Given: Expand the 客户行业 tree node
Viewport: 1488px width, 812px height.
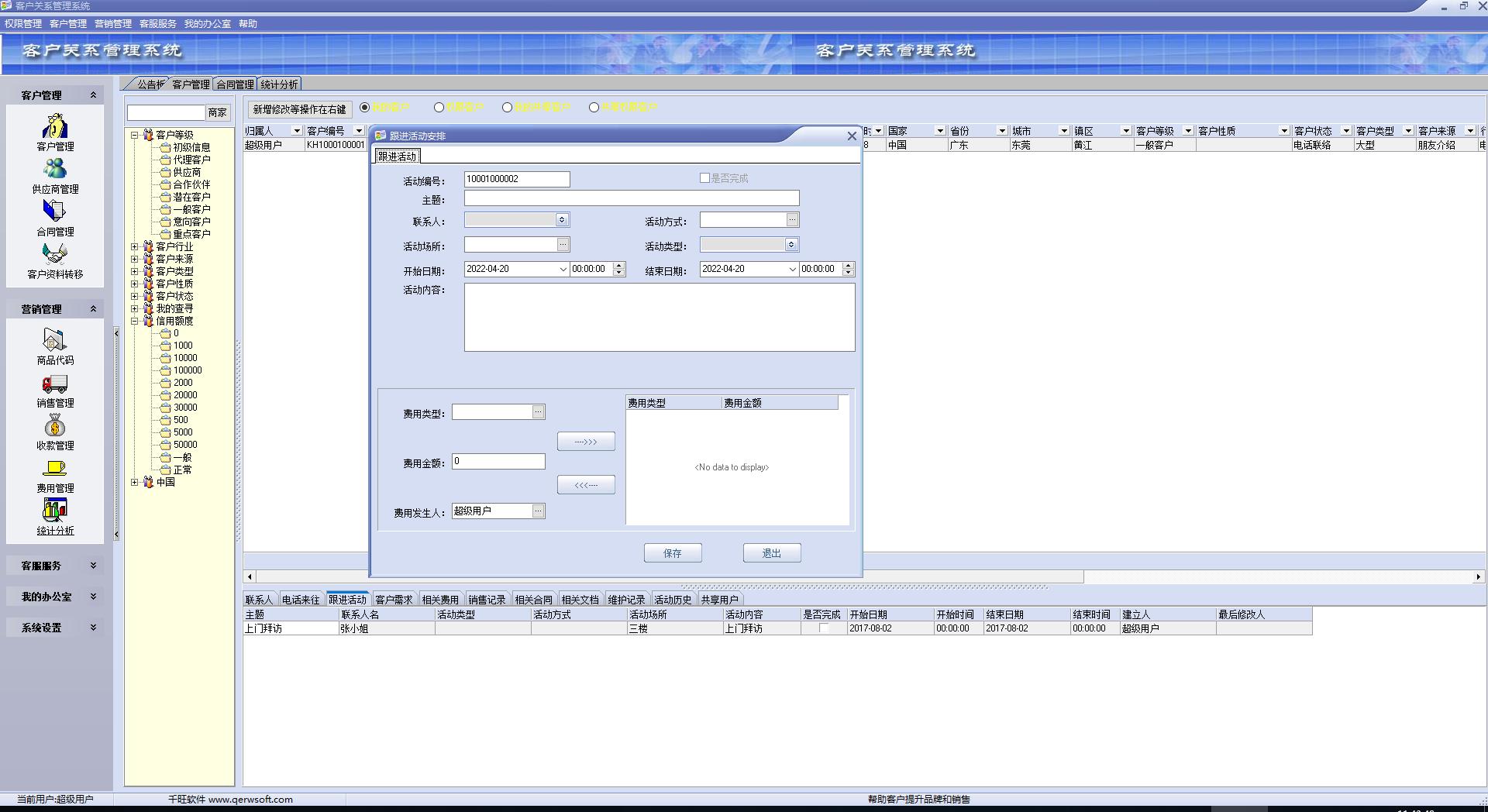Looking at the screenshot, I should point(135,247).
